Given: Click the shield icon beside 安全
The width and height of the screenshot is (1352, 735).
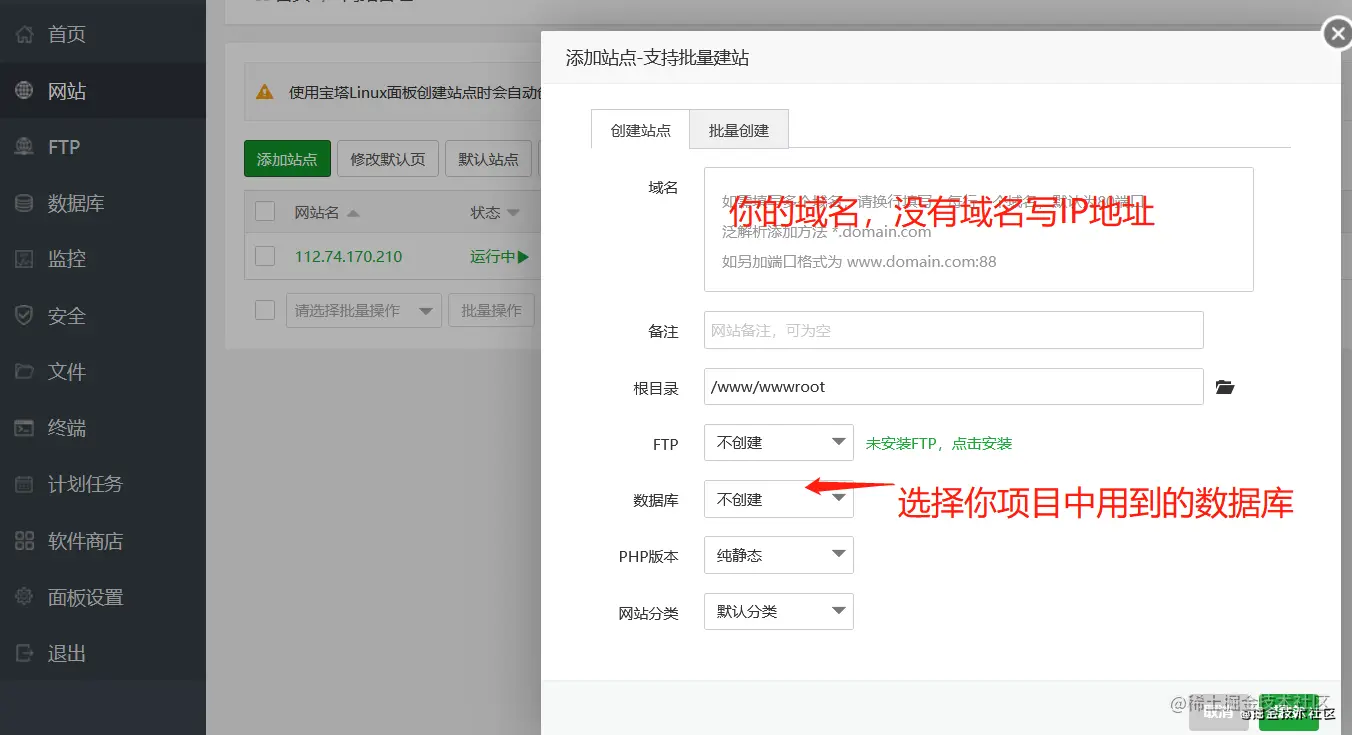Looking at the screenshot, I should 25,316.
